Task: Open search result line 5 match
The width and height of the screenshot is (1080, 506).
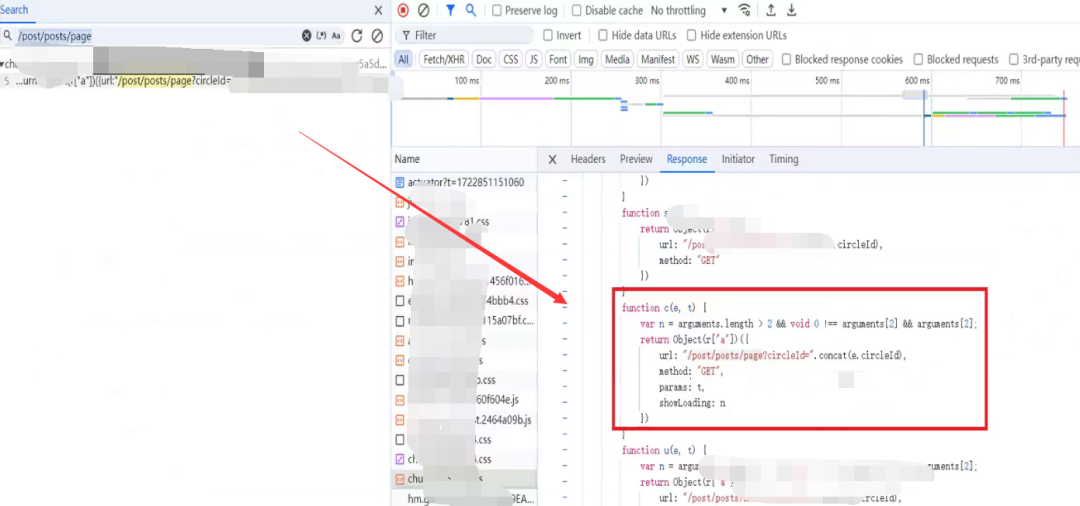Action: tap(195, 82)
